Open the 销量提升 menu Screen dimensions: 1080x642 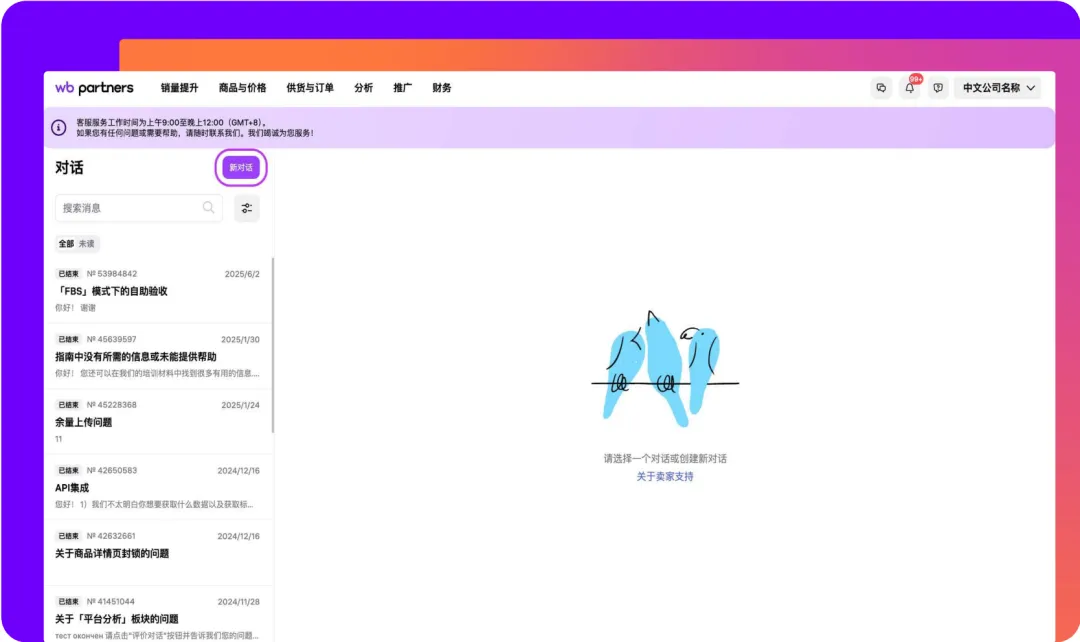(180, 88)
